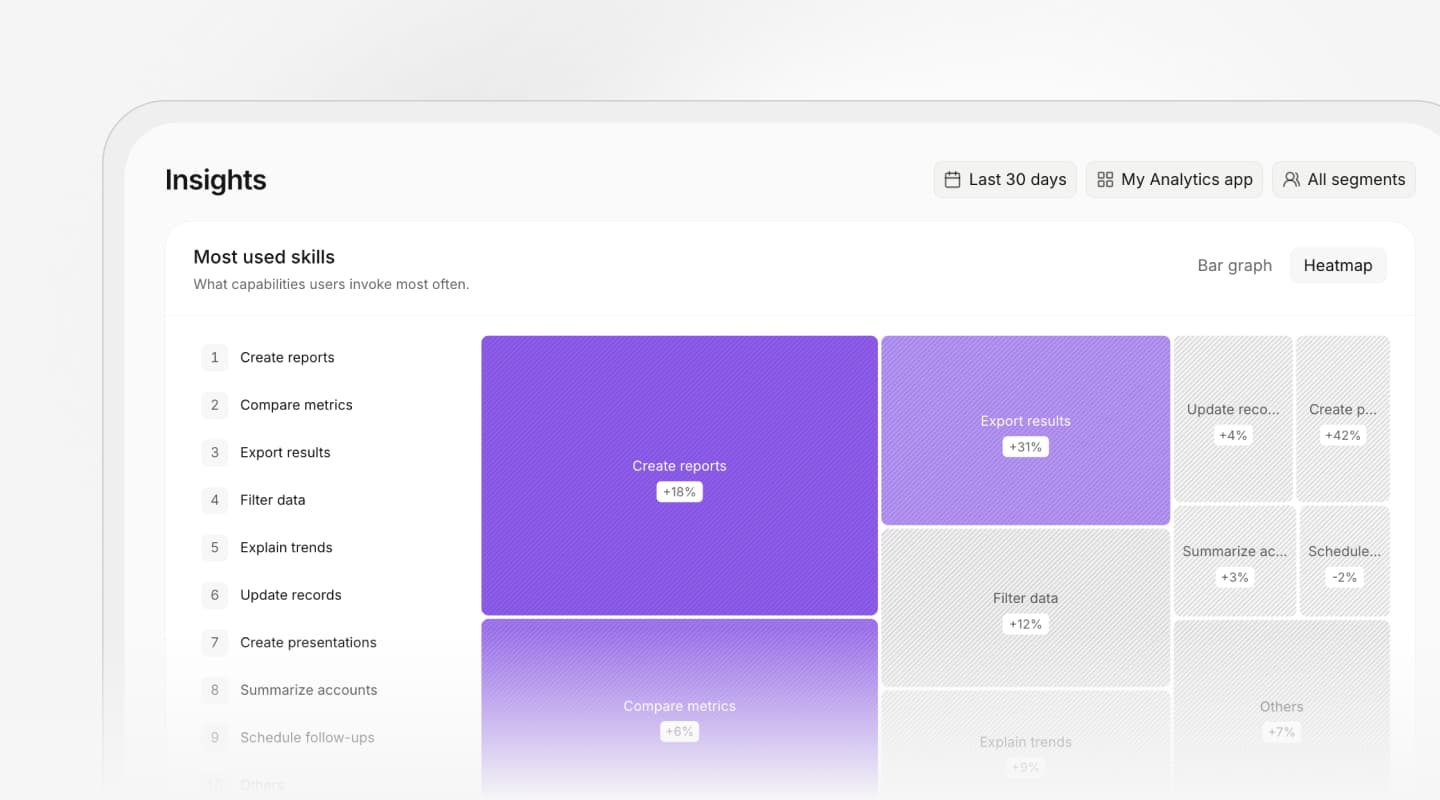
Task: Click the Most used skills heading
Action: click(264, 257)
